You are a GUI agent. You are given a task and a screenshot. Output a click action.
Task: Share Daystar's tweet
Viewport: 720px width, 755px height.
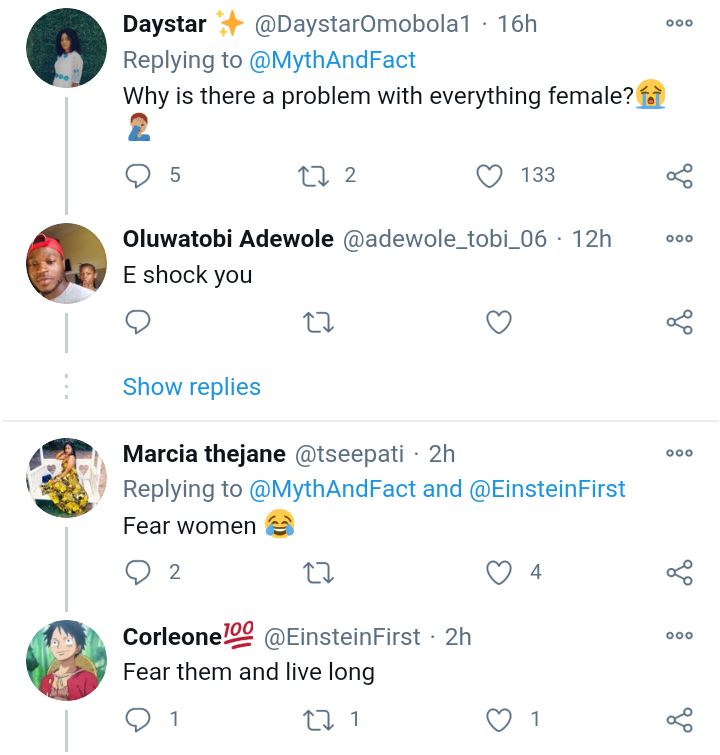pos(680,176)
